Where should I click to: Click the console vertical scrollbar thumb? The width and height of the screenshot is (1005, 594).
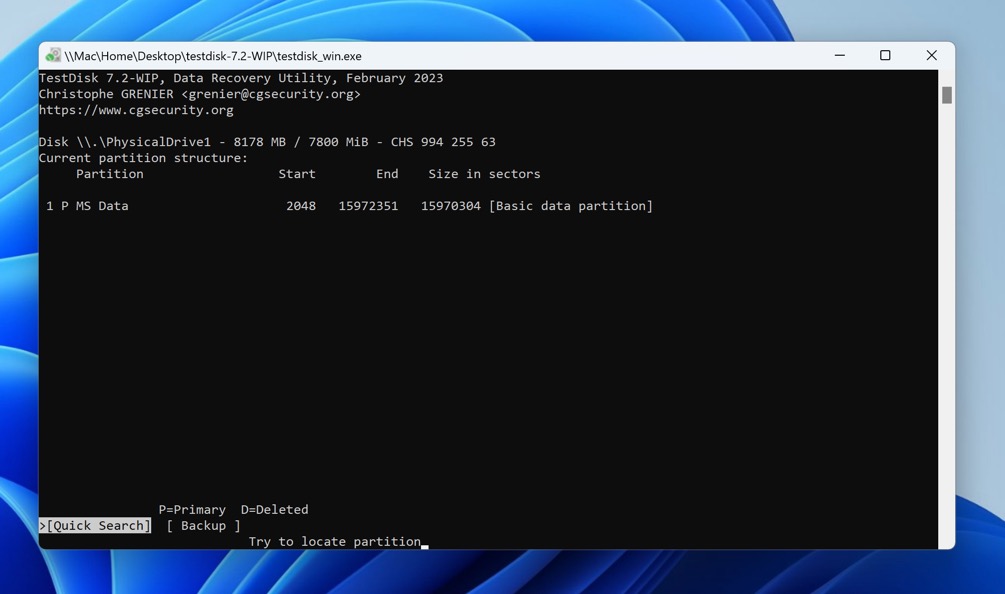947,95
